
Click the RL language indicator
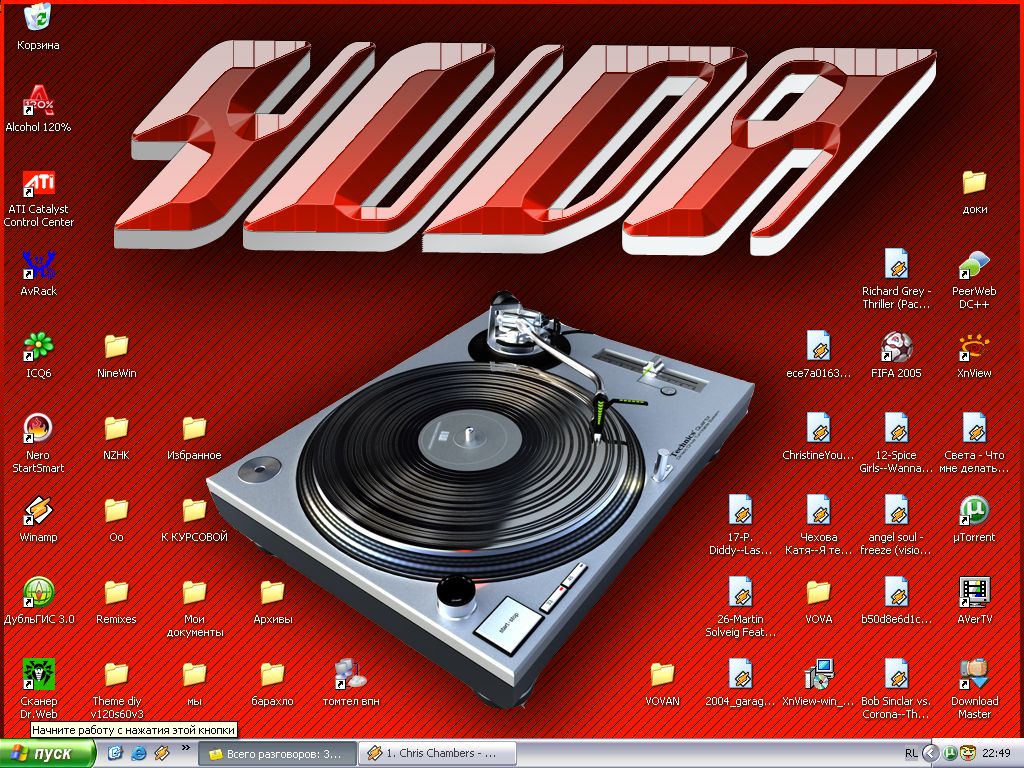[x=910, y=754]
